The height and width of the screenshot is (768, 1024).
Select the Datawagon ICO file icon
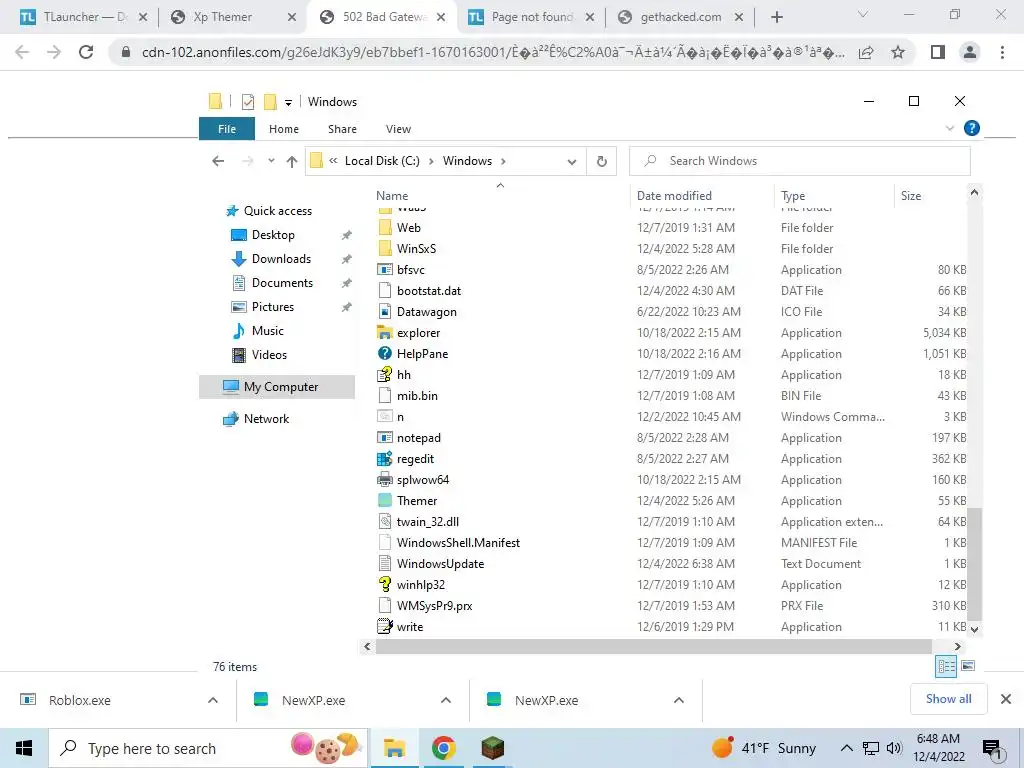(385, 312)
